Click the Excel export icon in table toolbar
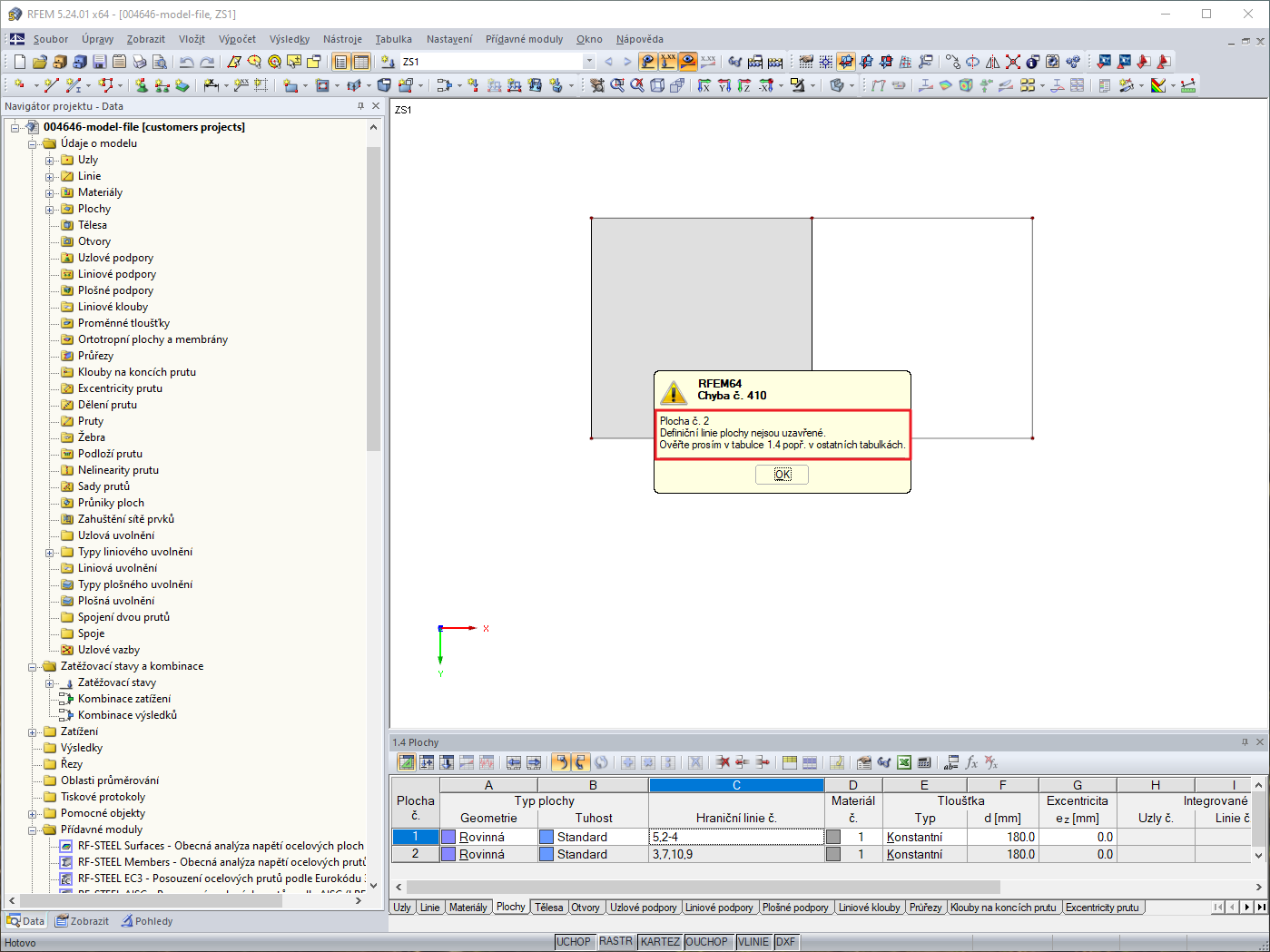 click(x=904, y=762)
